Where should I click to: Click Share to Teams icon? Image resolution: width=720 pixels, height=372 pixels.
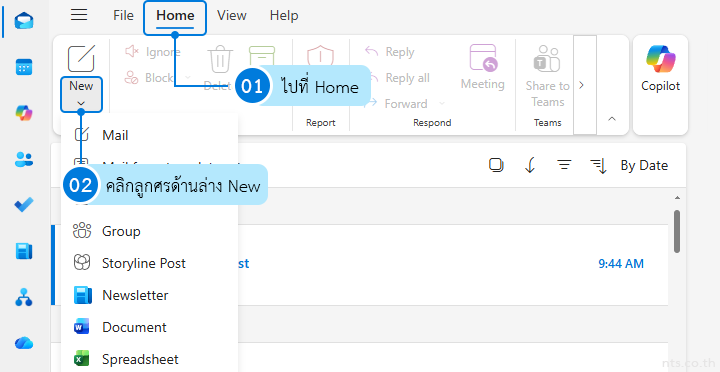coord(547,58)
